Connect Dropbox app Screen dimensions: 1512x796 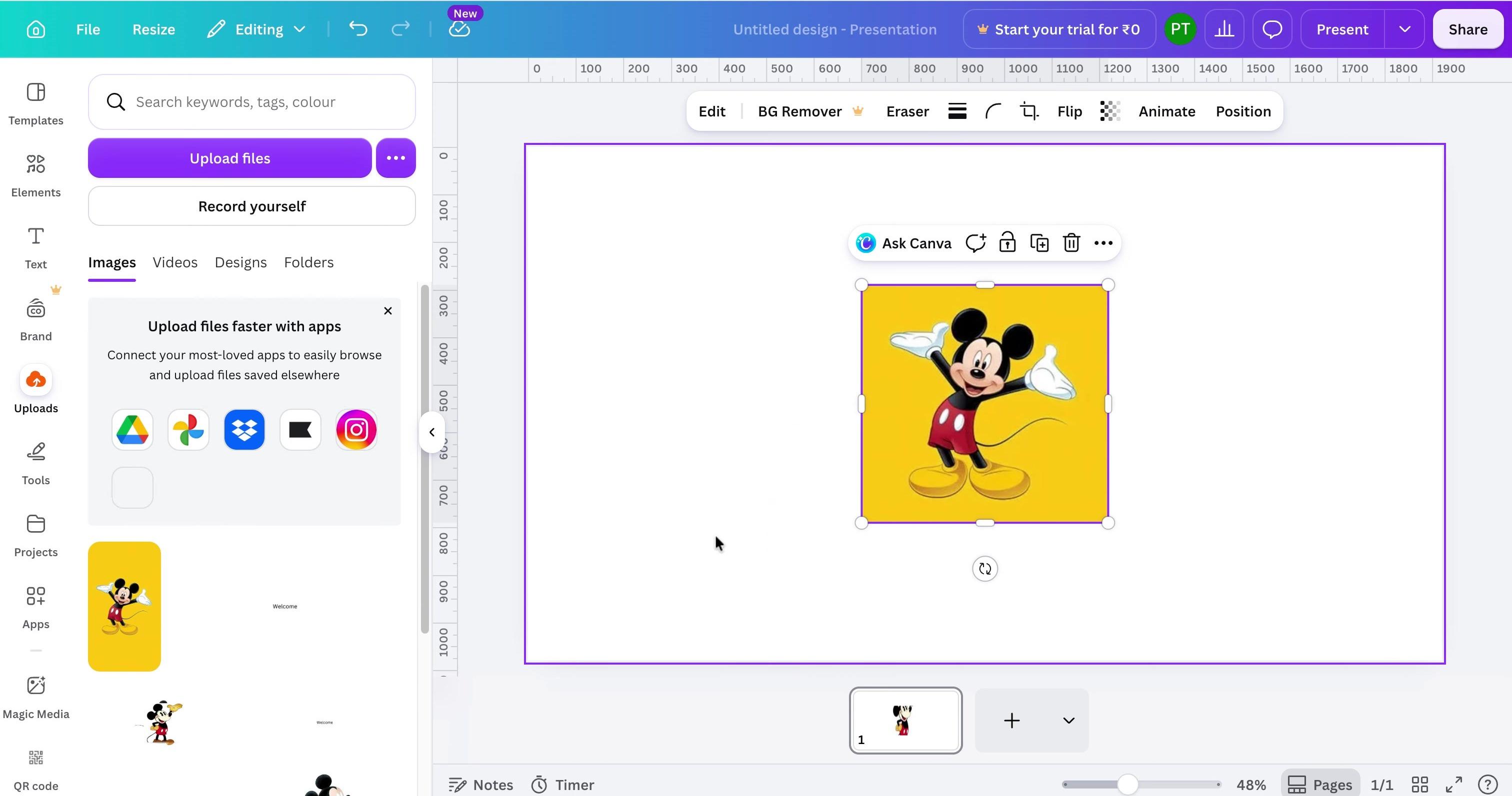point(244,430)
